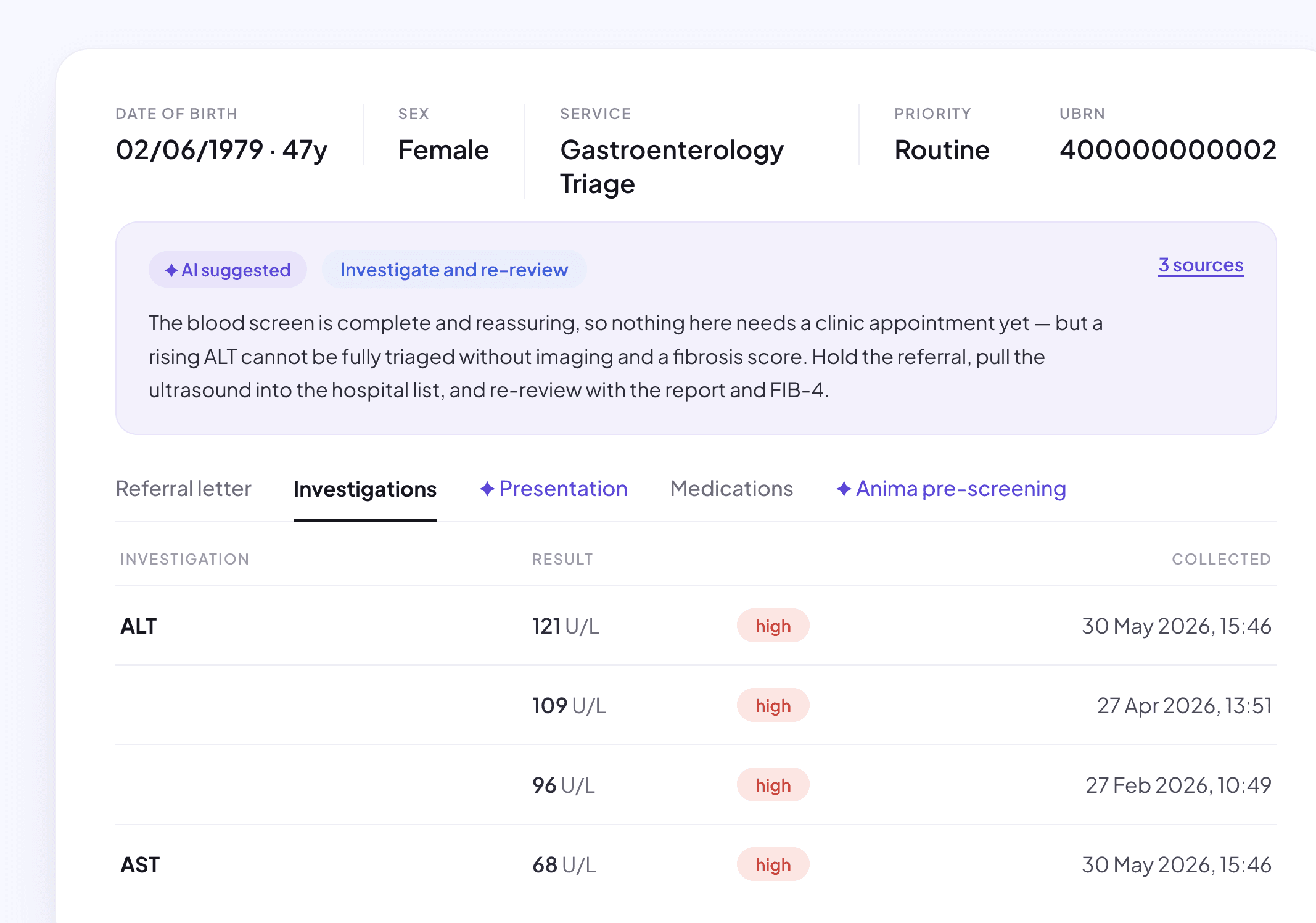The width and height of the screenshot is (1316, 923).
Task: Click the high flag for 68 U/L
Action: [773, 865]
